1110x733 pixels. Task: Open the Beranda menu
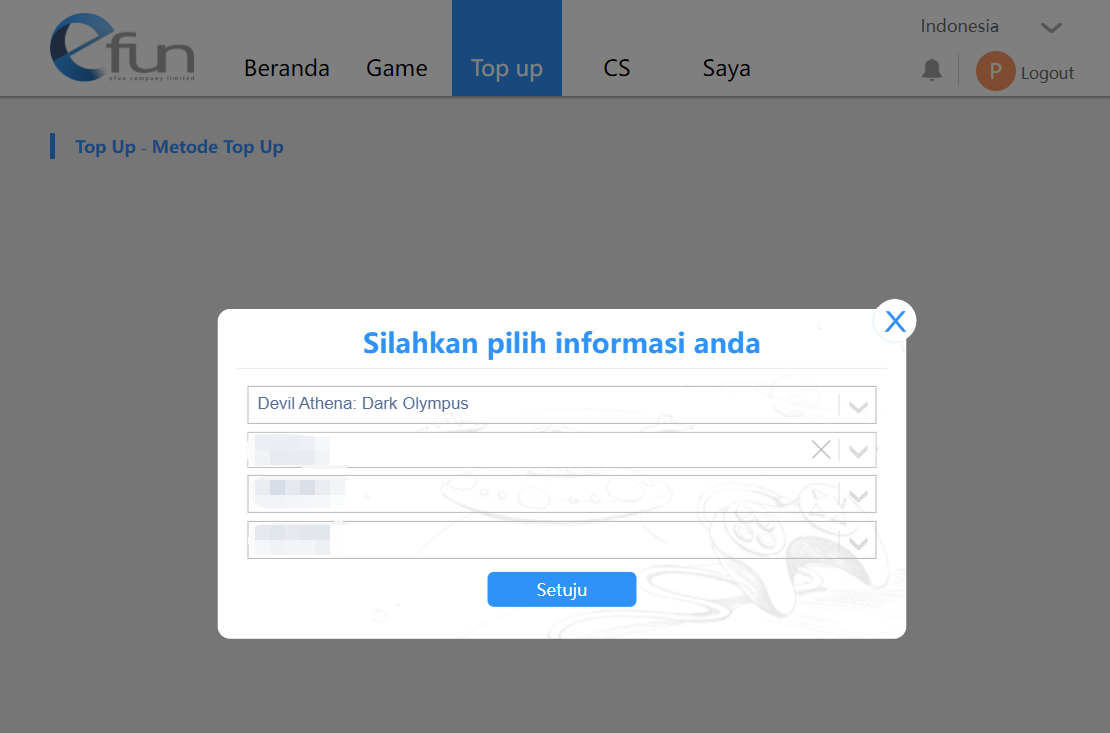pyautogui.click(x=287, y=68)
